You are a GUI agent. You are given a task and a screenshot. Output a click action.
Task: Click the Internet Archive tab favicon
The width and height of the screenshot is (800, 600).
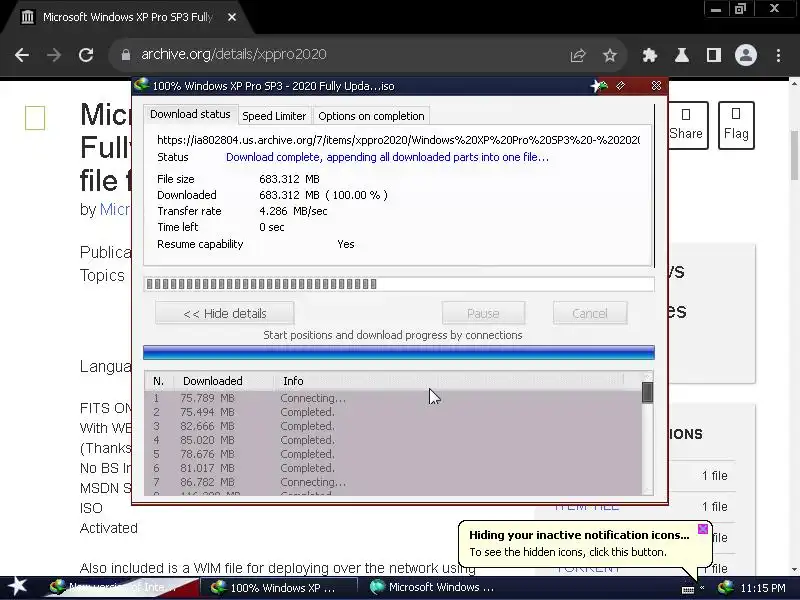tap(28, 17)
